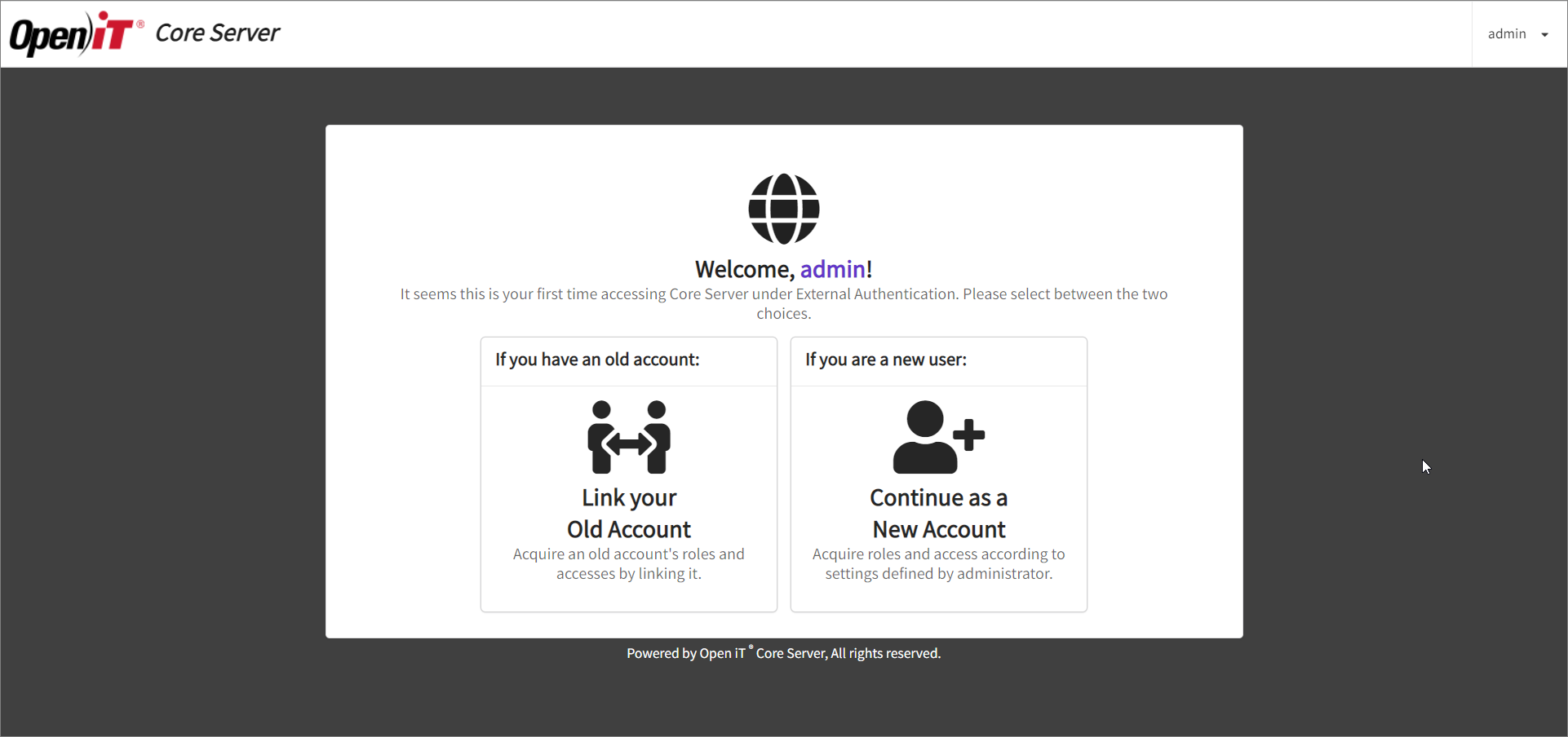Click the add-user plus icon
1568x737 pixels.
point(939,437)
